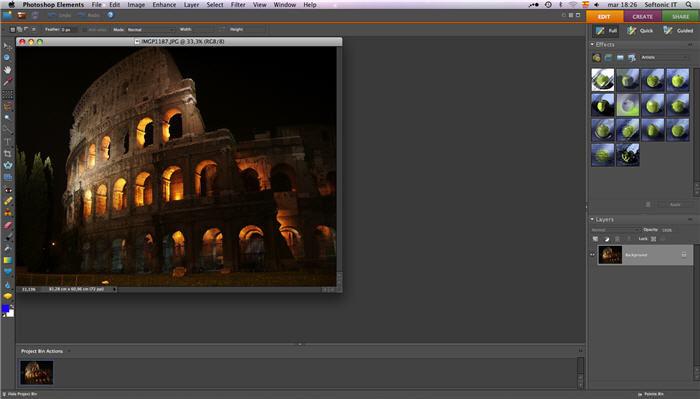Open the Enhance menu
Viewport: 700px width, 399px height.
point(164,4)
